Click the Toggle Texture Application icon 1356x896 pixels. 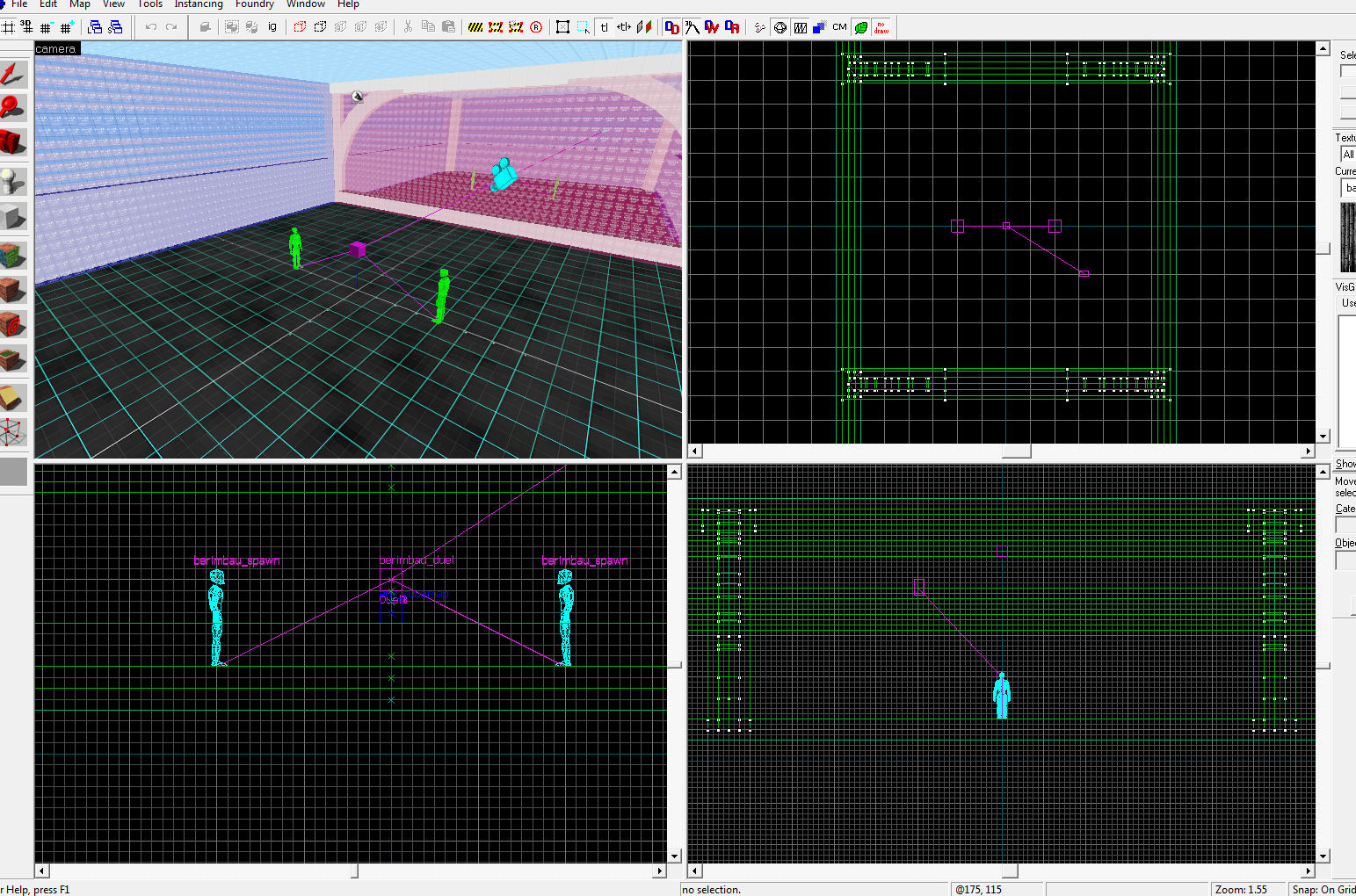pyautogui.click(x=12, y=256)
